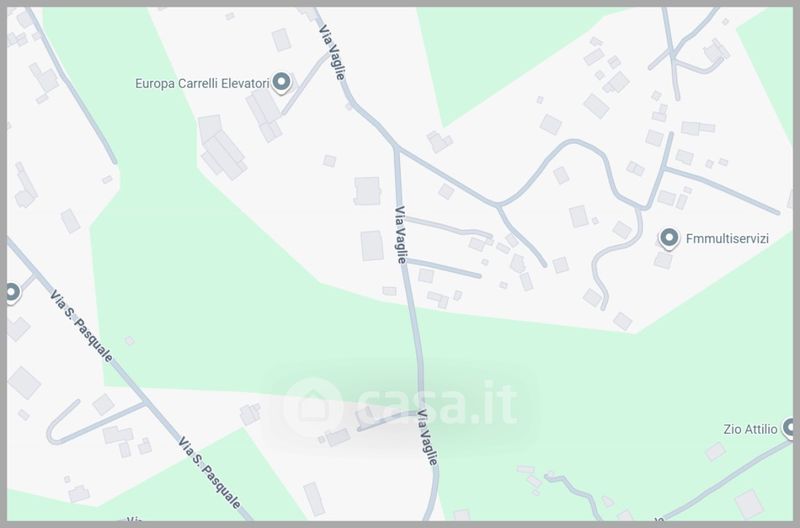The height and width of the screenshot is (528, 800).
Task: Click the Via Vaglie label beside casa.it watermark
Action: click(x=428, y=437)
